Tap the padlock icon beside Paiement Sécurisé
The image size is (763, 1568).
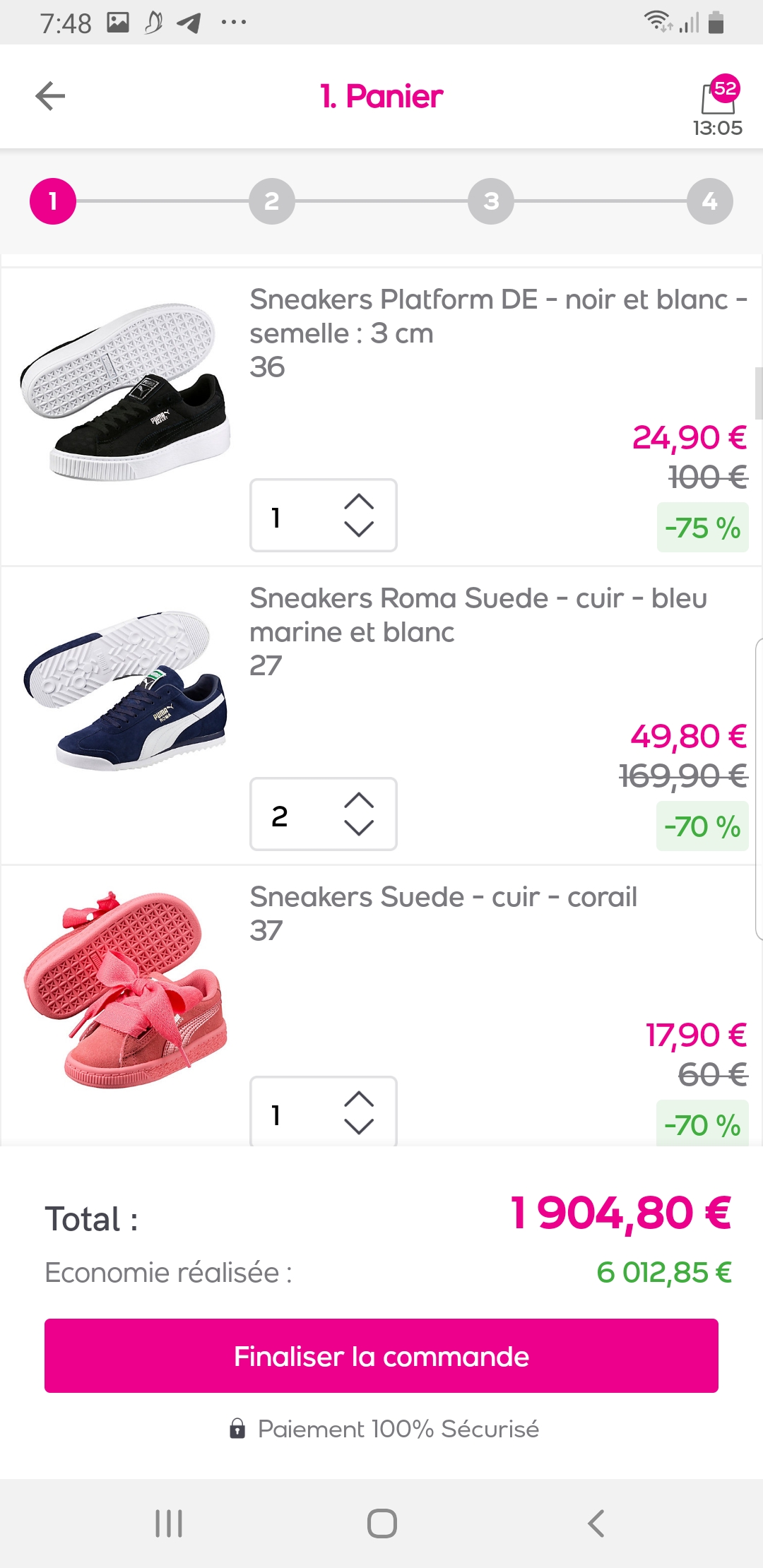[x=237, y=1429]
